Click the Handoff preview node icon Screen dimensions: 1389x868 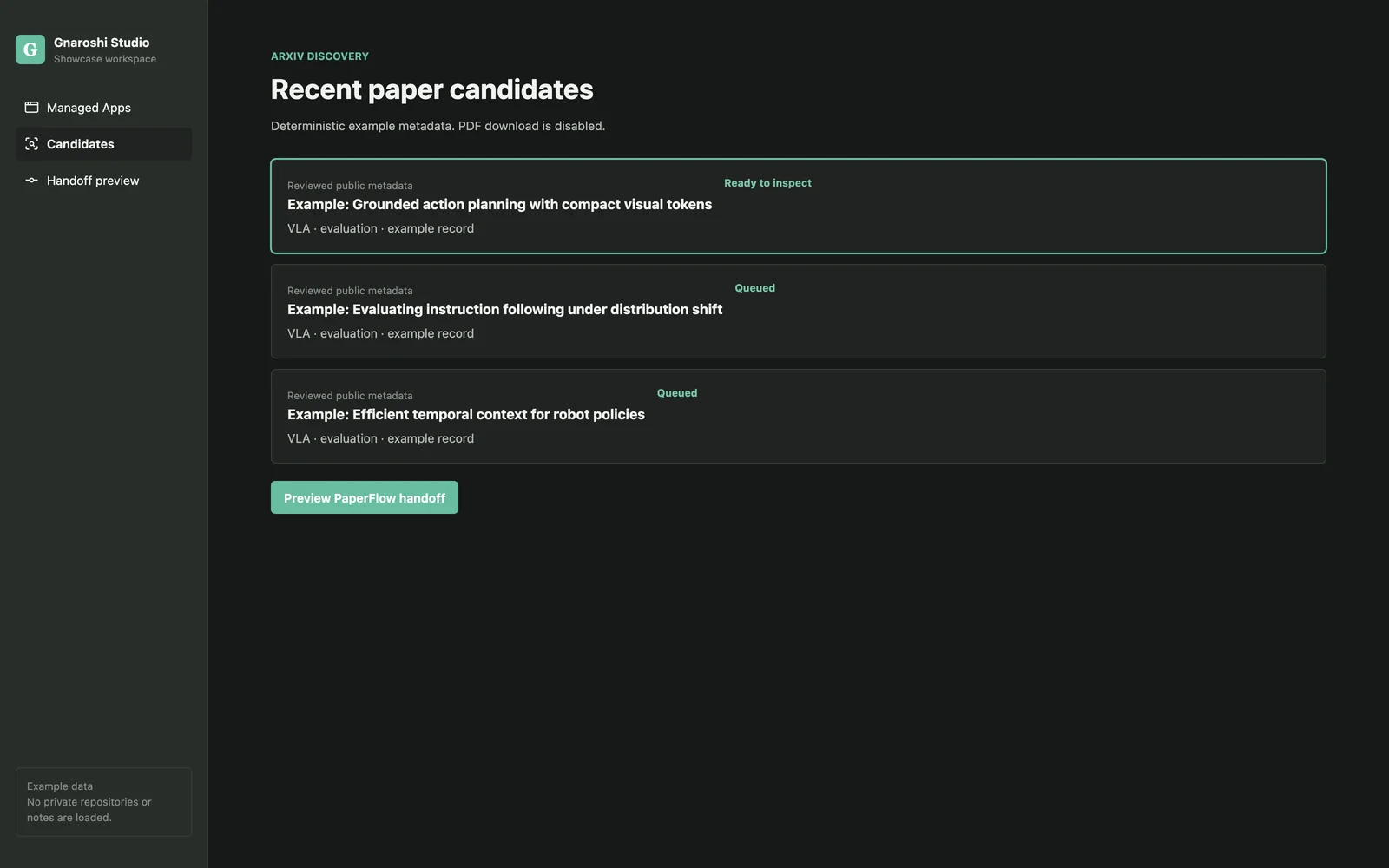click(x=31, y=181)
